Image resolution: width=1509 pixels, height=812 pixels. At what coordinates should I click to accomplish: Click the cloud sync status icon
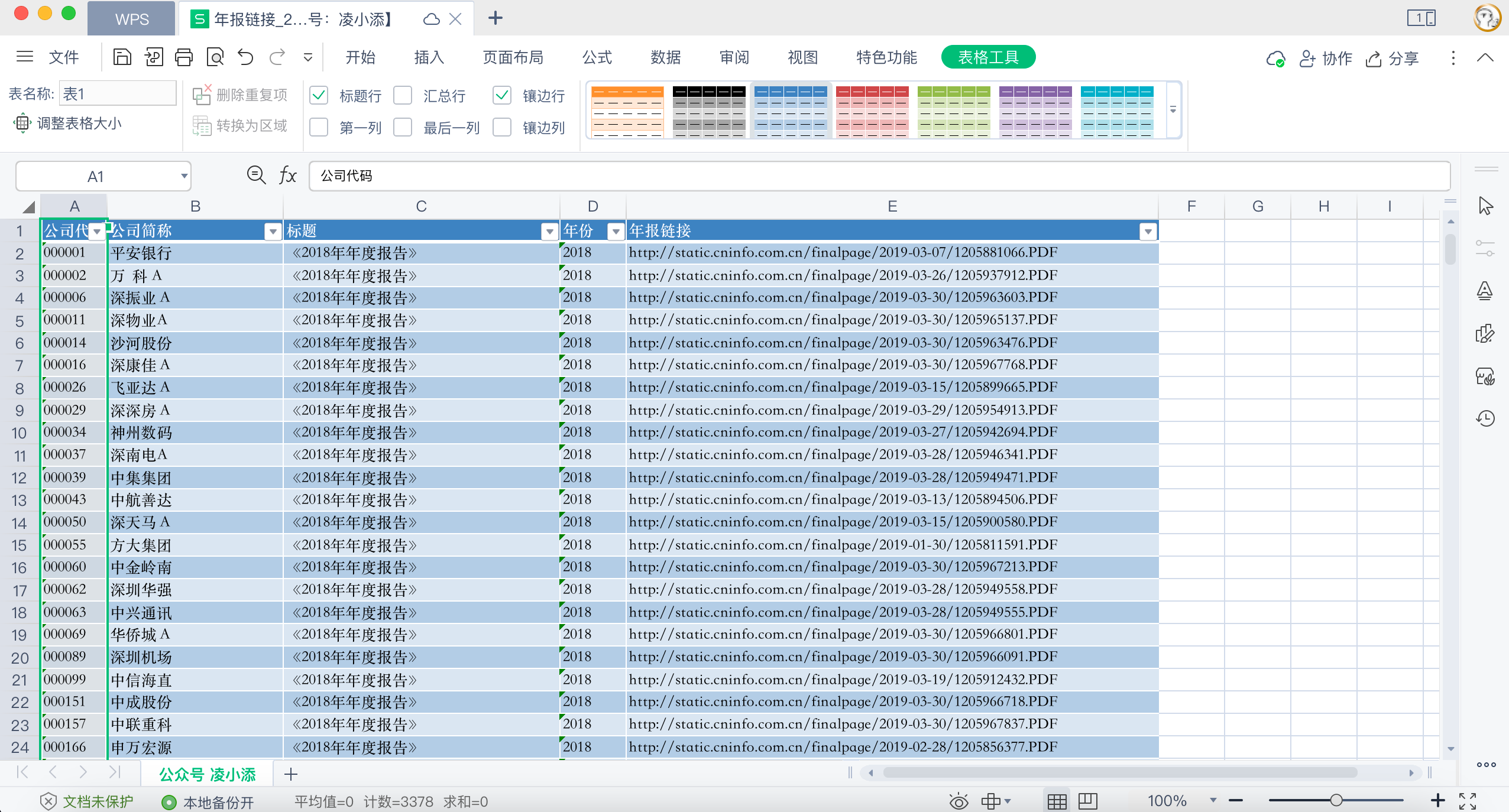1275,59
